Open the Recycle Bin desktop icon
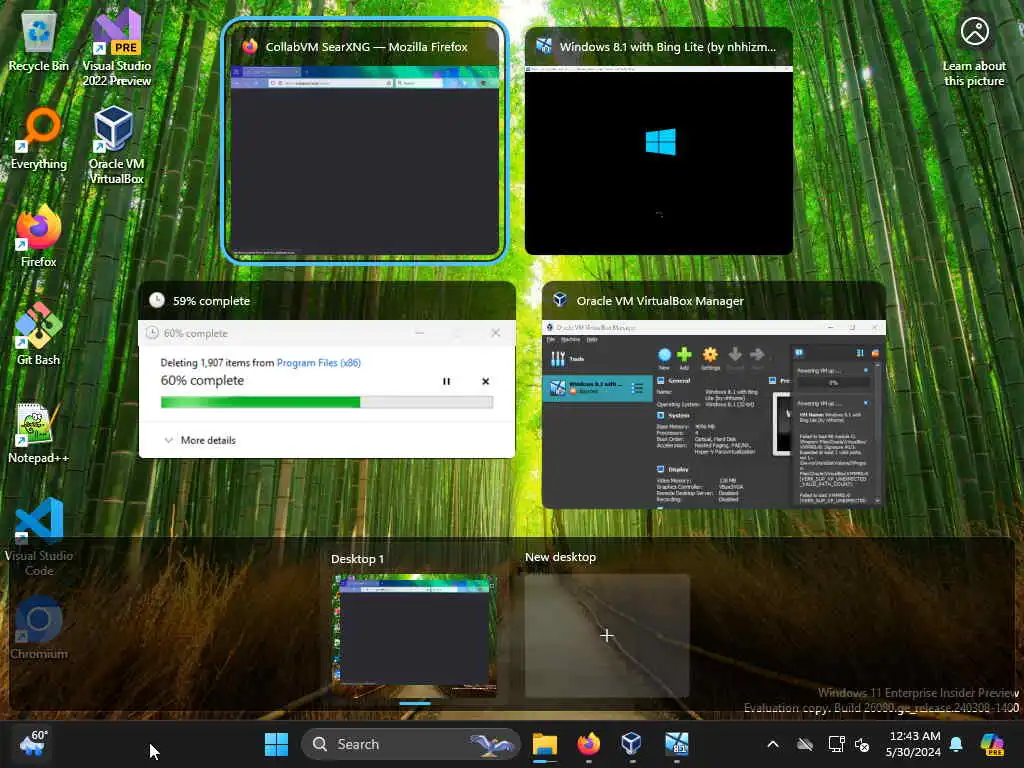The width and height of the screenshot is (1024, 768). (39, 42)
